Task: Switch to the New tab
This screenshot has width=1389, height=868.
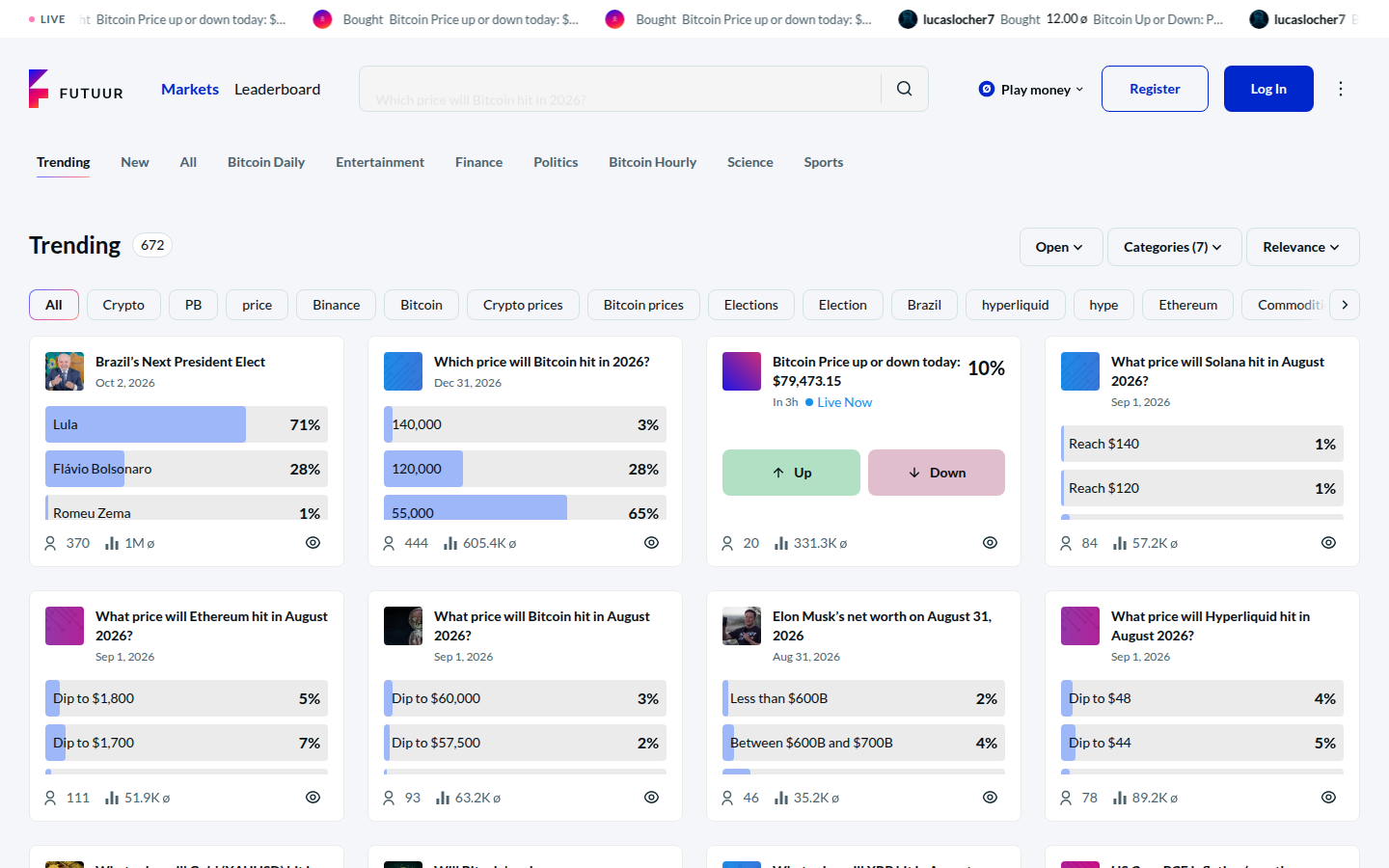Action: (135, 162)
